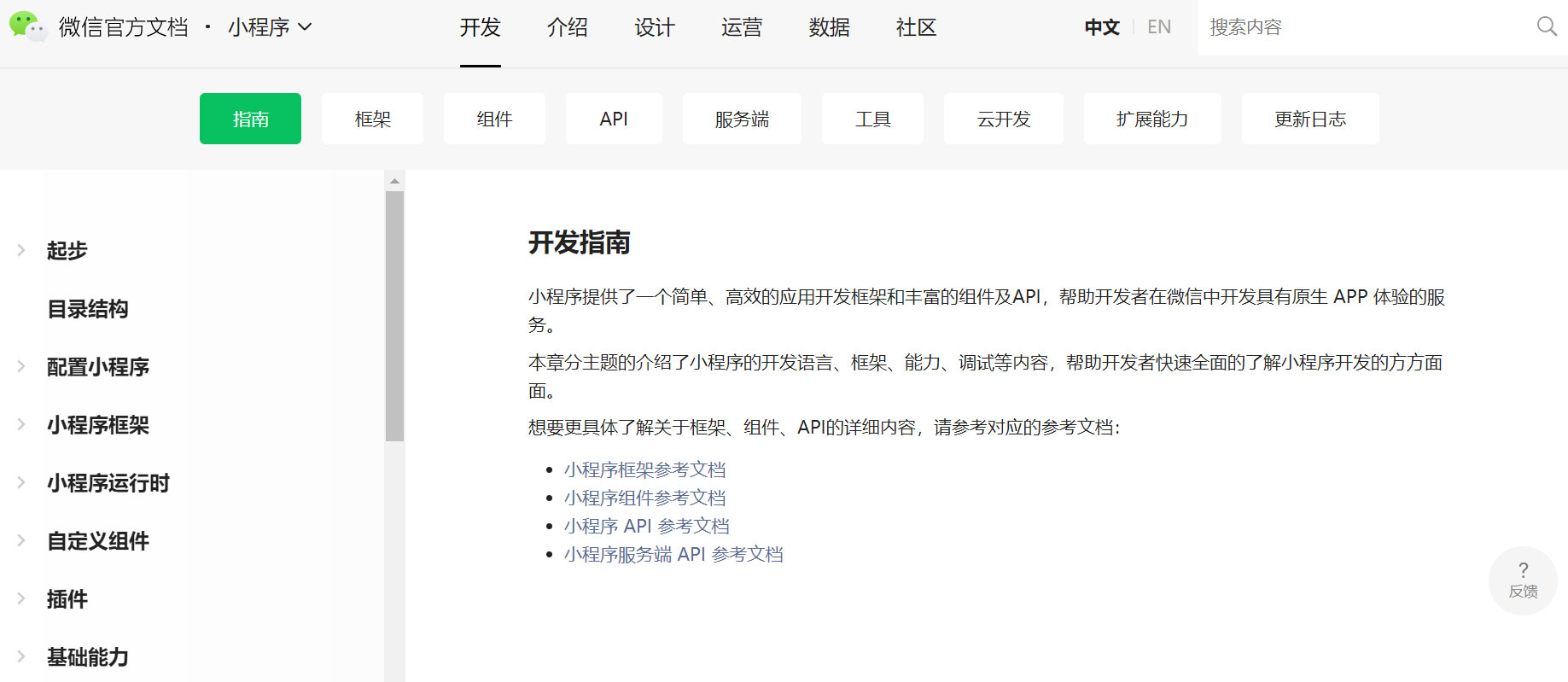The width and height of the screenshot is (1568, 682).
Task: Open the 扩展能力 sub-tab
Action: point(1152,119)
